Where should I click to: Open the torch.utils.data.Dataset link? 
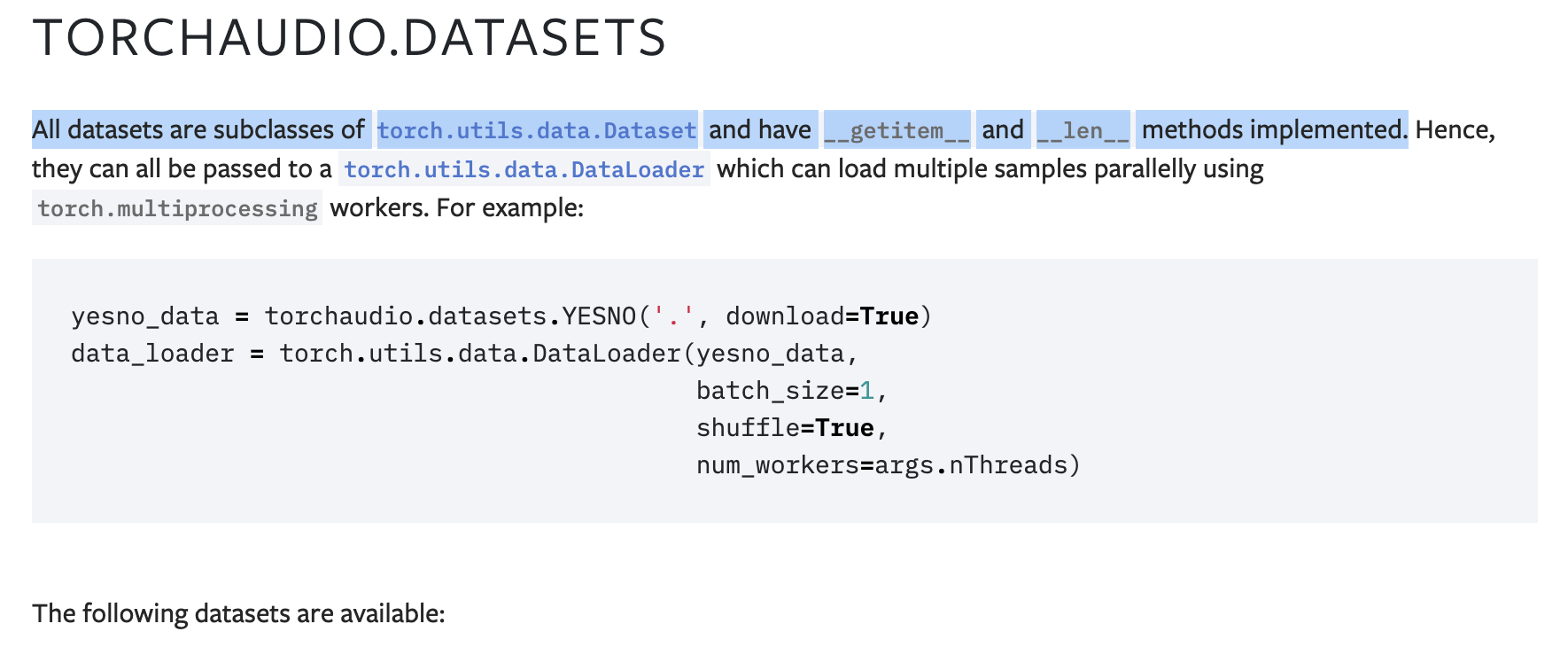point(537,130)
